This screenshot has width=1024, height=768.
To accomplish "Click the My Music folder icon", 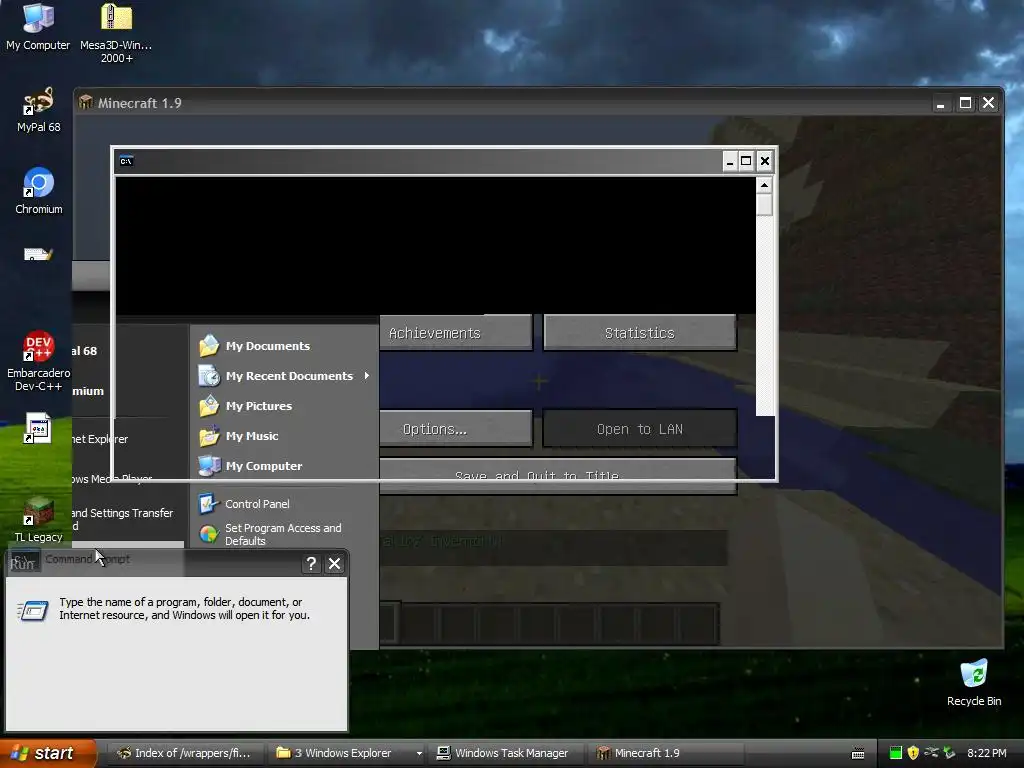I will 209,436.
